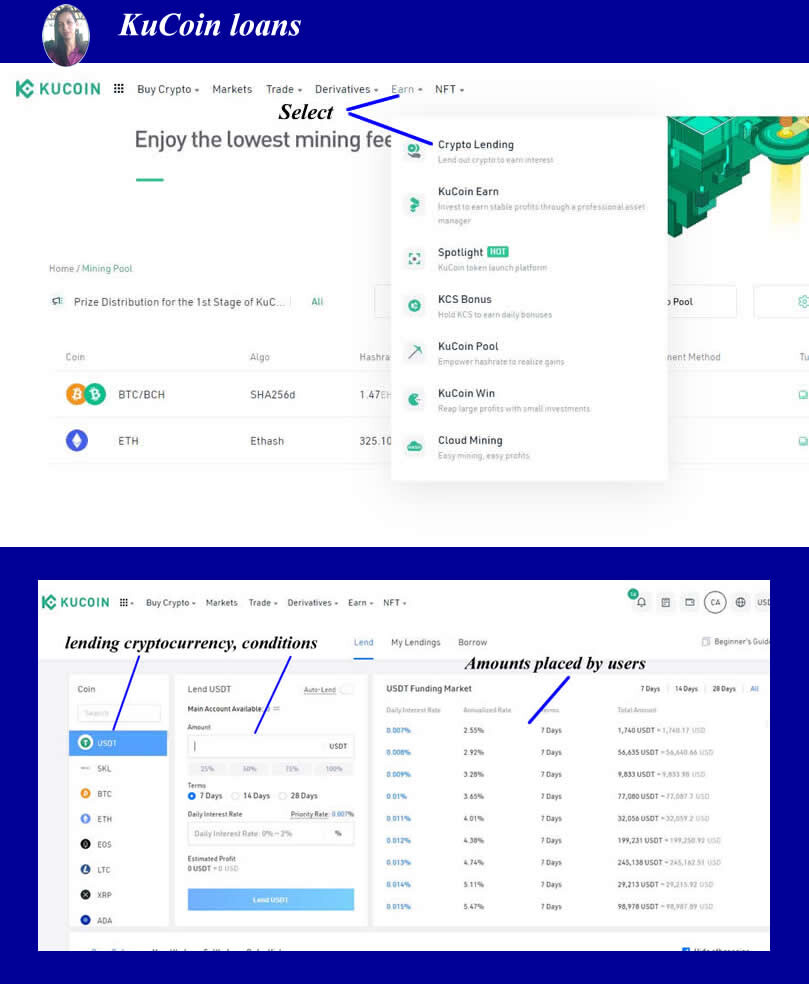Screen dimensions: 809x984
Task: Expand Derivatives menu in the bottom screenshot
Action: click(313, 602)
